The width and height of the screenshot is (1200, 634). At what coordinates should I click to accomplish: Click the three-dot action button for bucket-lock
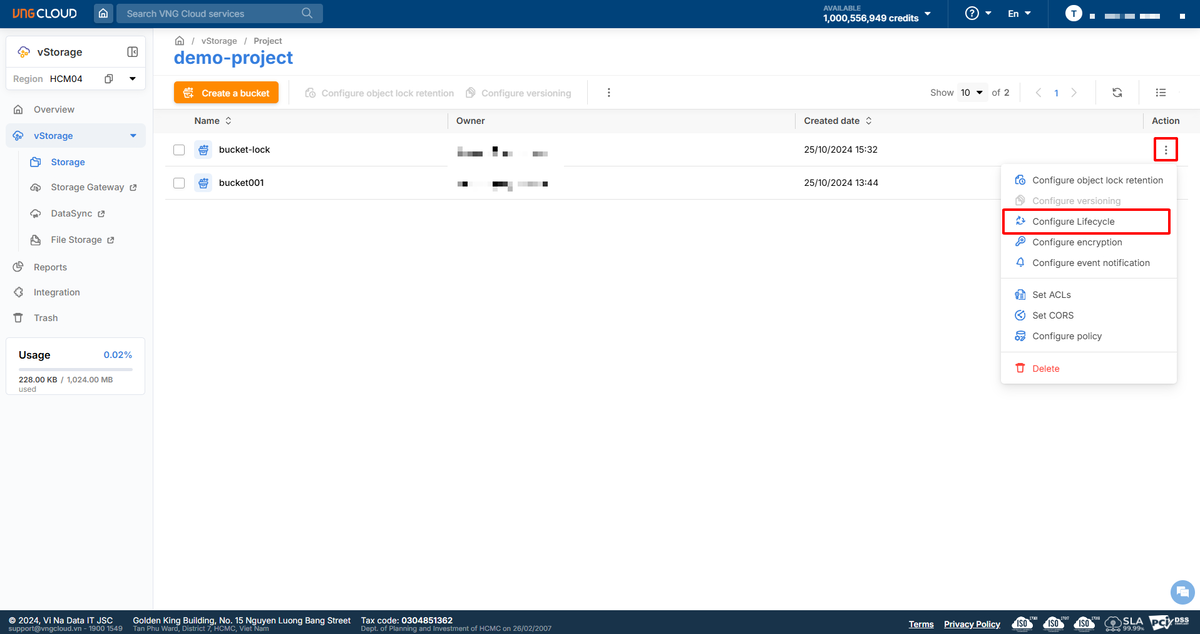coord(1165,150)
